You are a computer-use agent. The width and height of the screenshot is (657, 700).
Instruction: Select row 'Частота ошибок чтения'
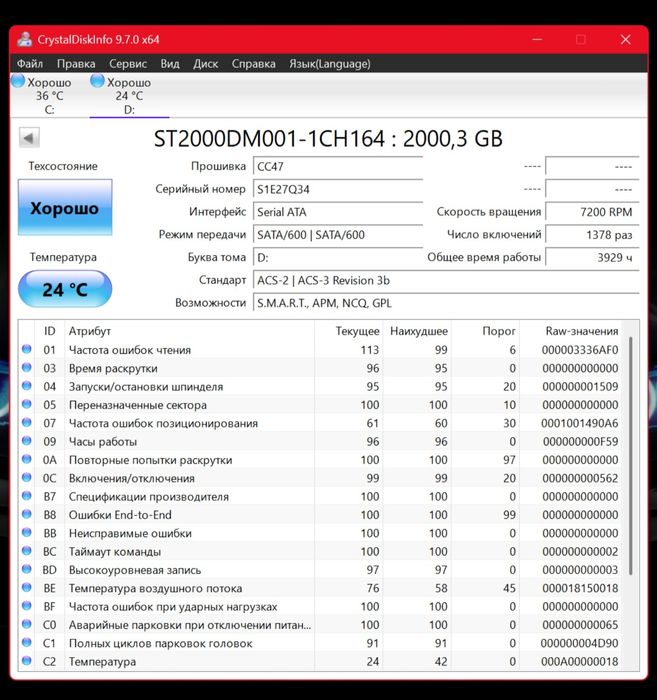click(320, 350)
